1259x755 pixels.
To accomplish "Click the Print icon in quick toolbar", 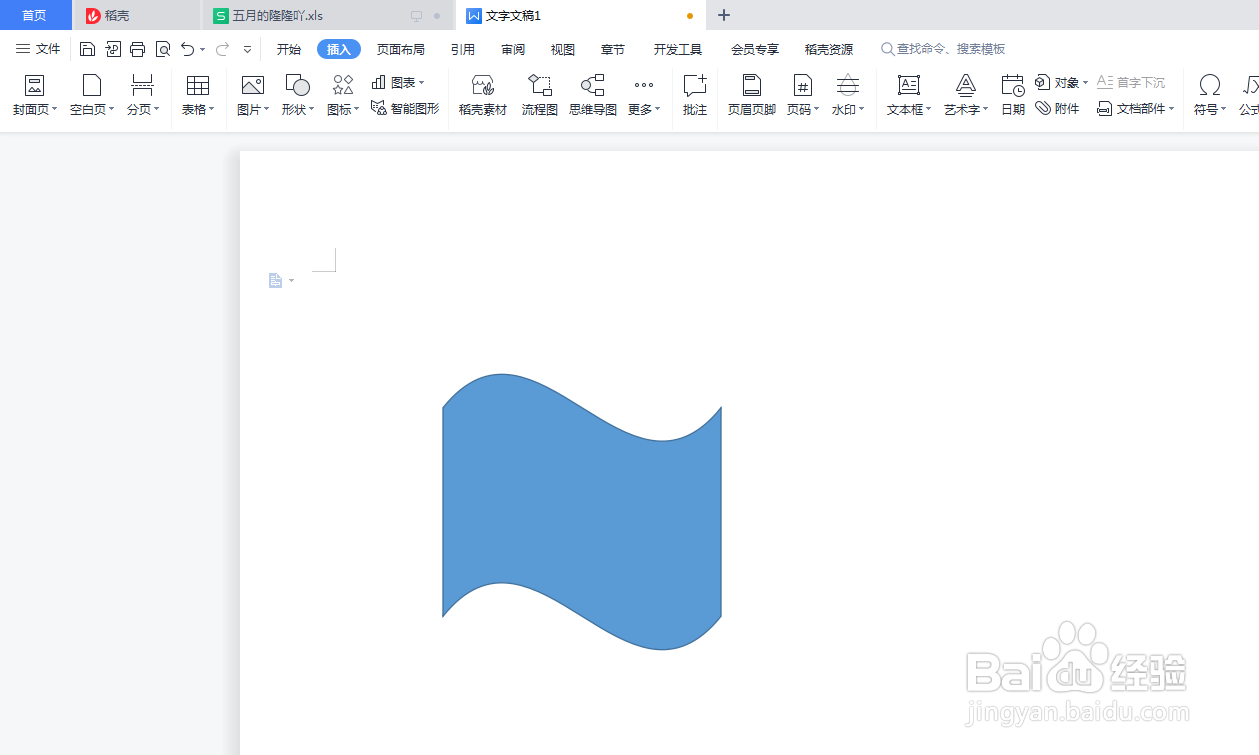I will [138, 49].
